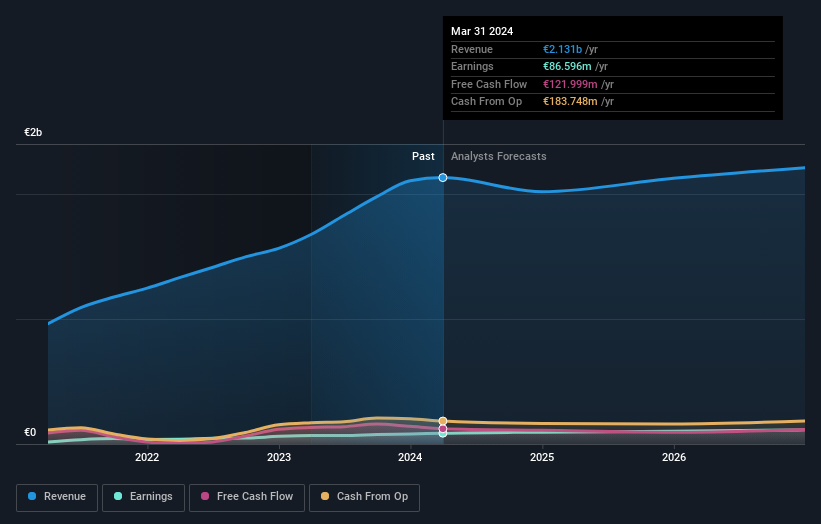Click the Analysts Forecasts label

(498, 157)
